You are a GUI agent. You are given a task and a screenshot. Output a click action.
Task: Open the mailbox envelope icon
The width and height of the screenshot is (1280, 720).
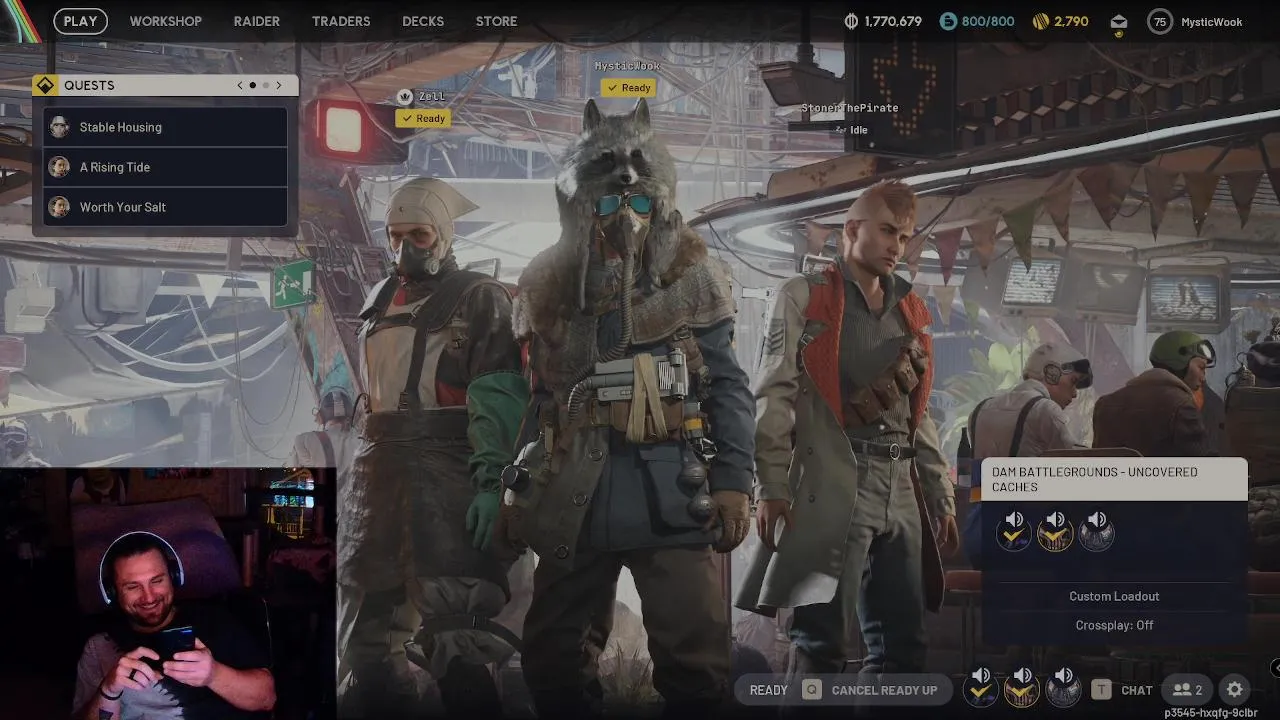pyautogui.click(x=1119, y=21)
